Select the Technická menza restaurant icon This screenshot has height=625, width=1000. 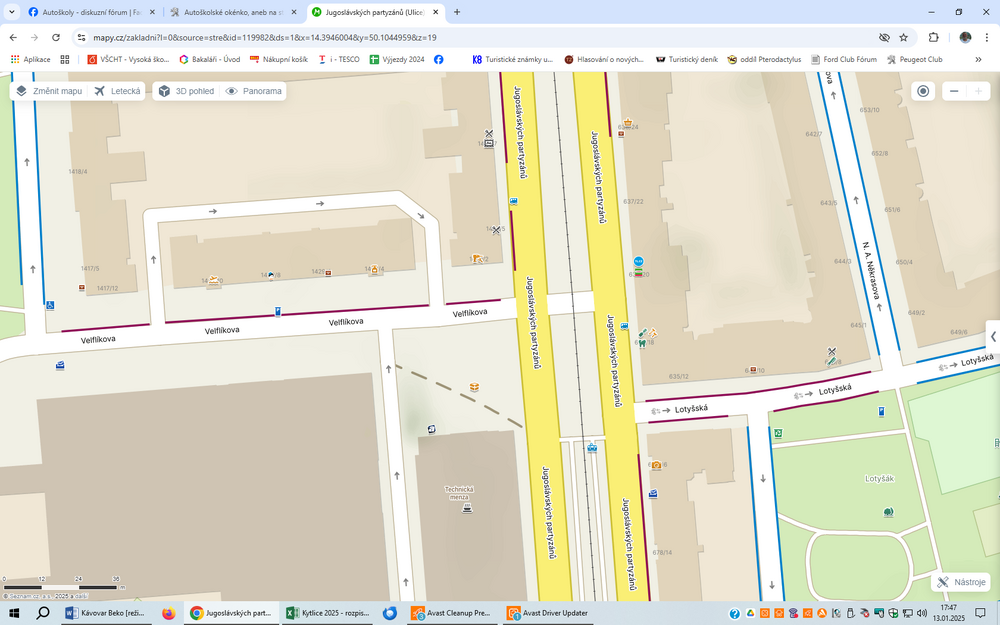pos(467,508)
